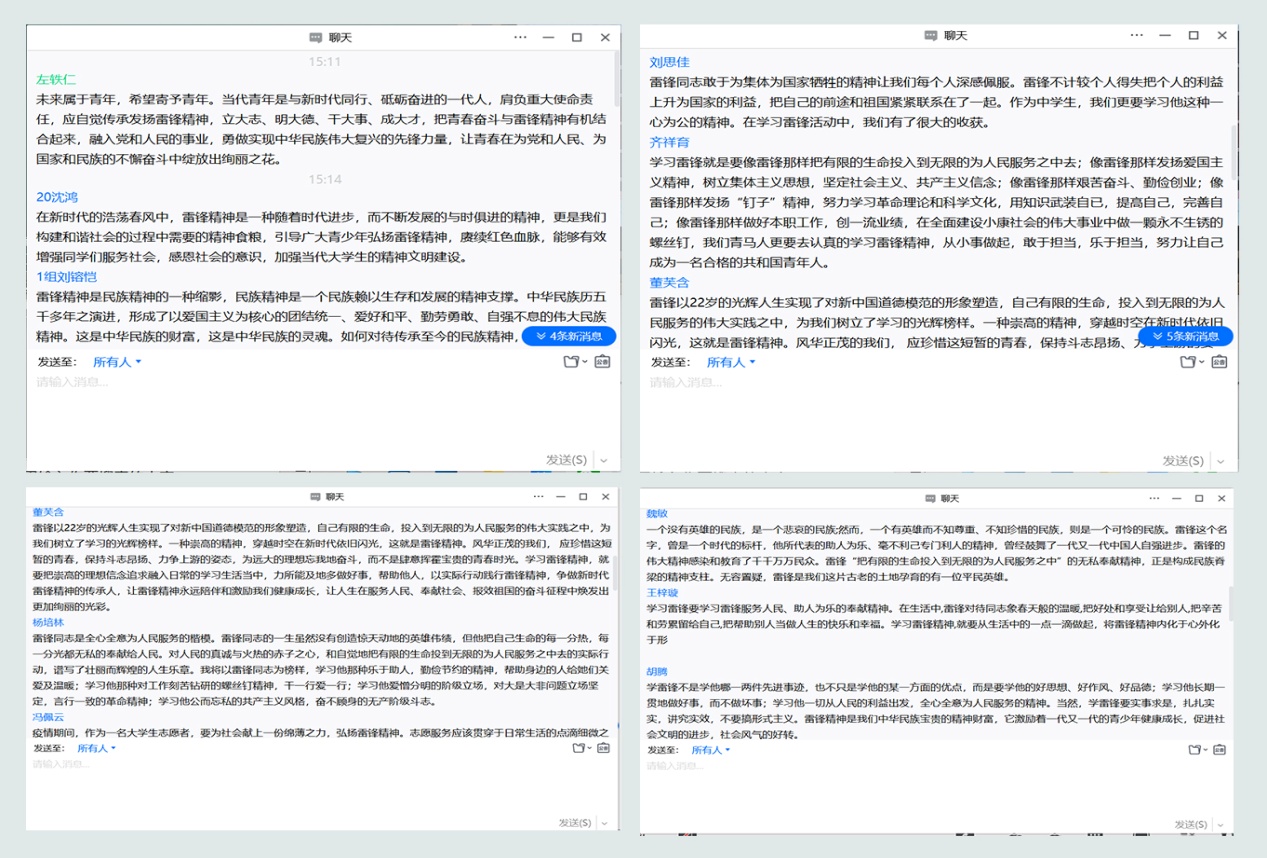
Task: Expand send options arrow in bottom-left chat
Action: pos(604,823)
